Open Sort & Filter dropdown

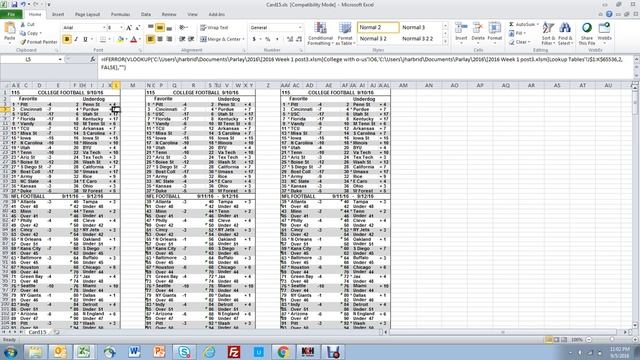coord(548,33)
